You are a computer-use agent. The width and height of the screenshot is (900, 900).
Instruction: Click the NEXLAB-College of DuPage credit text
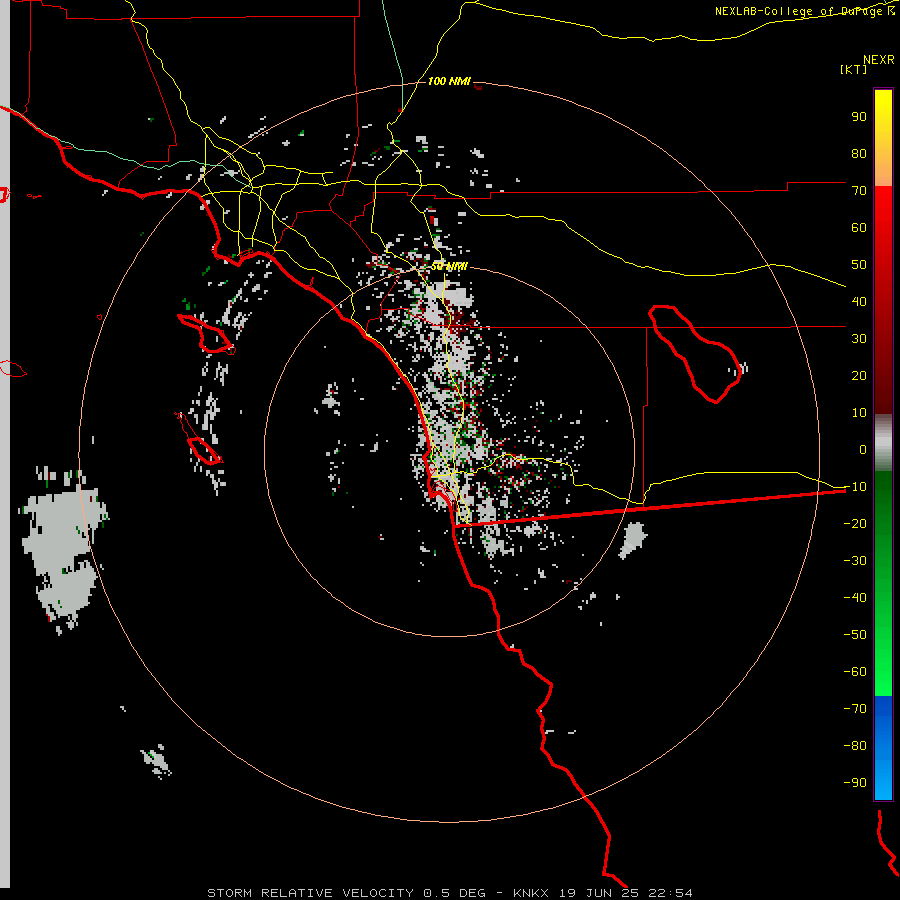coord(804,11)
